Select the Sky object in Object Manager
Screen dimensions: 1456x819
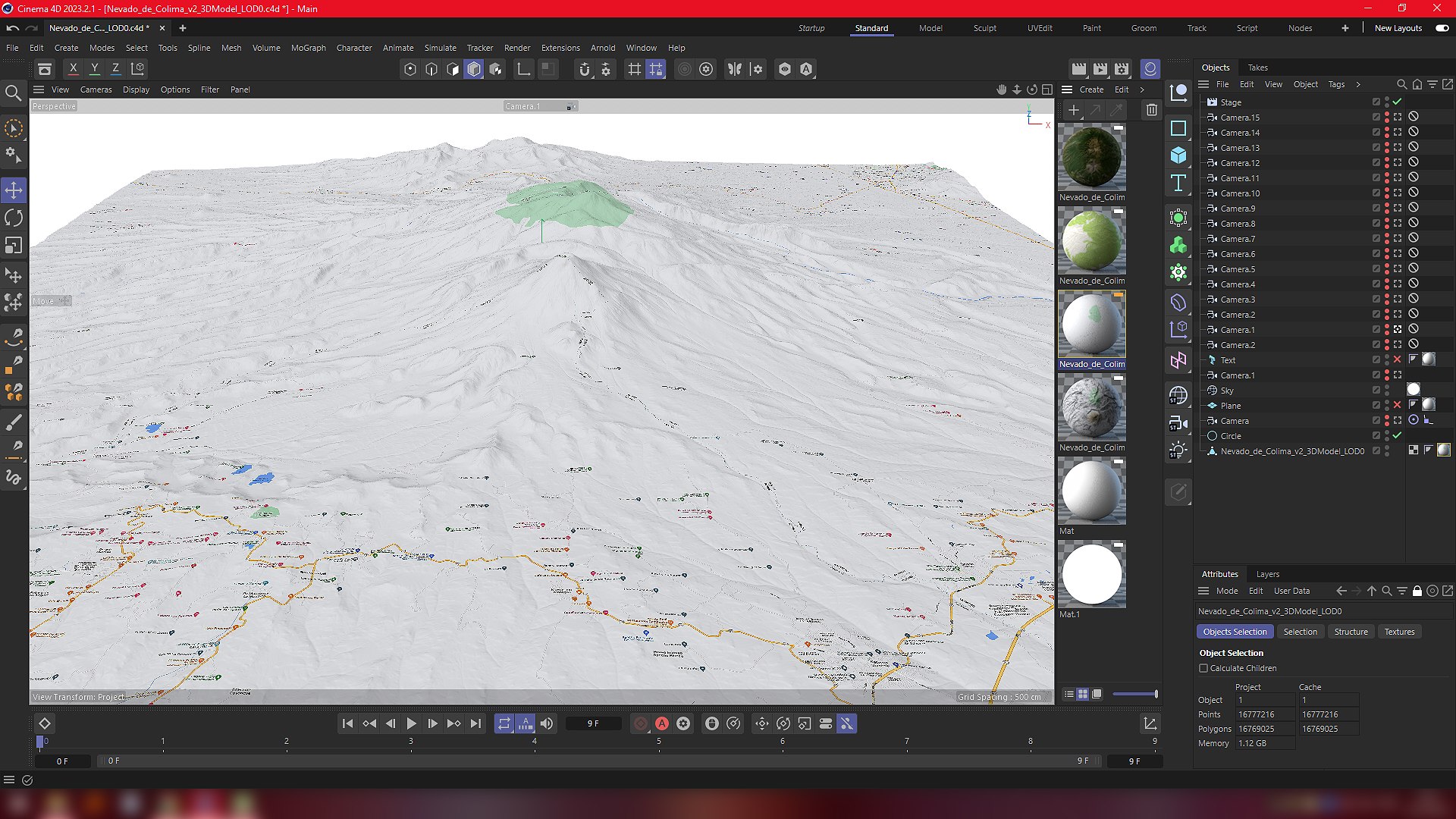(x=1227, y=391)
